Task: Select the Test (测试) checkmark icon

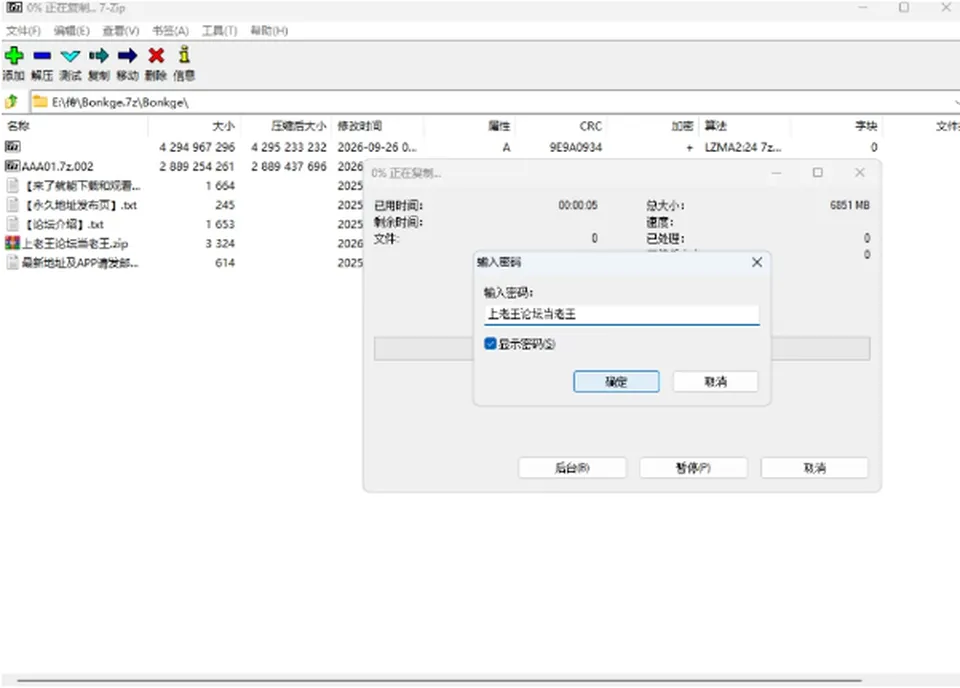Action: (x=70, y=56)
